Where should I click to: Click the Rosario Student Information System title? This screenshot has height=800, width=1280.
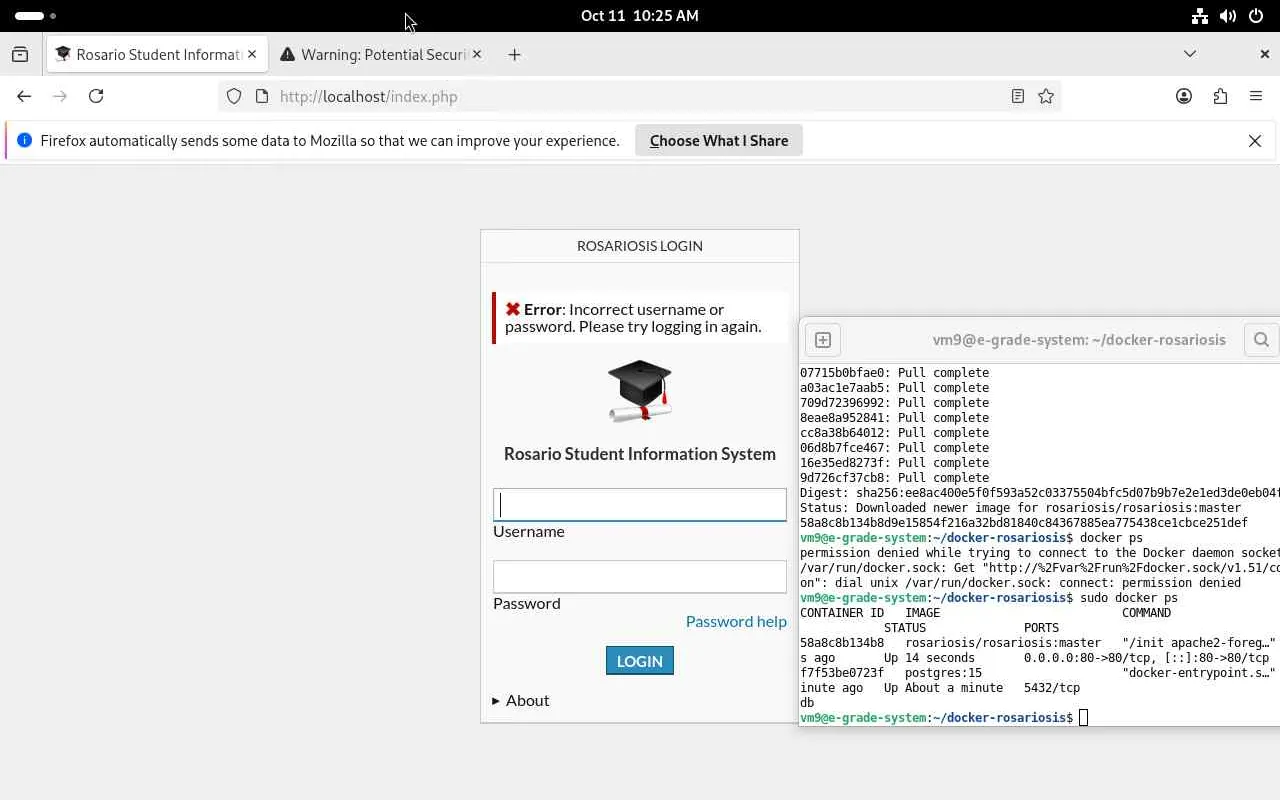pos(640,454)
